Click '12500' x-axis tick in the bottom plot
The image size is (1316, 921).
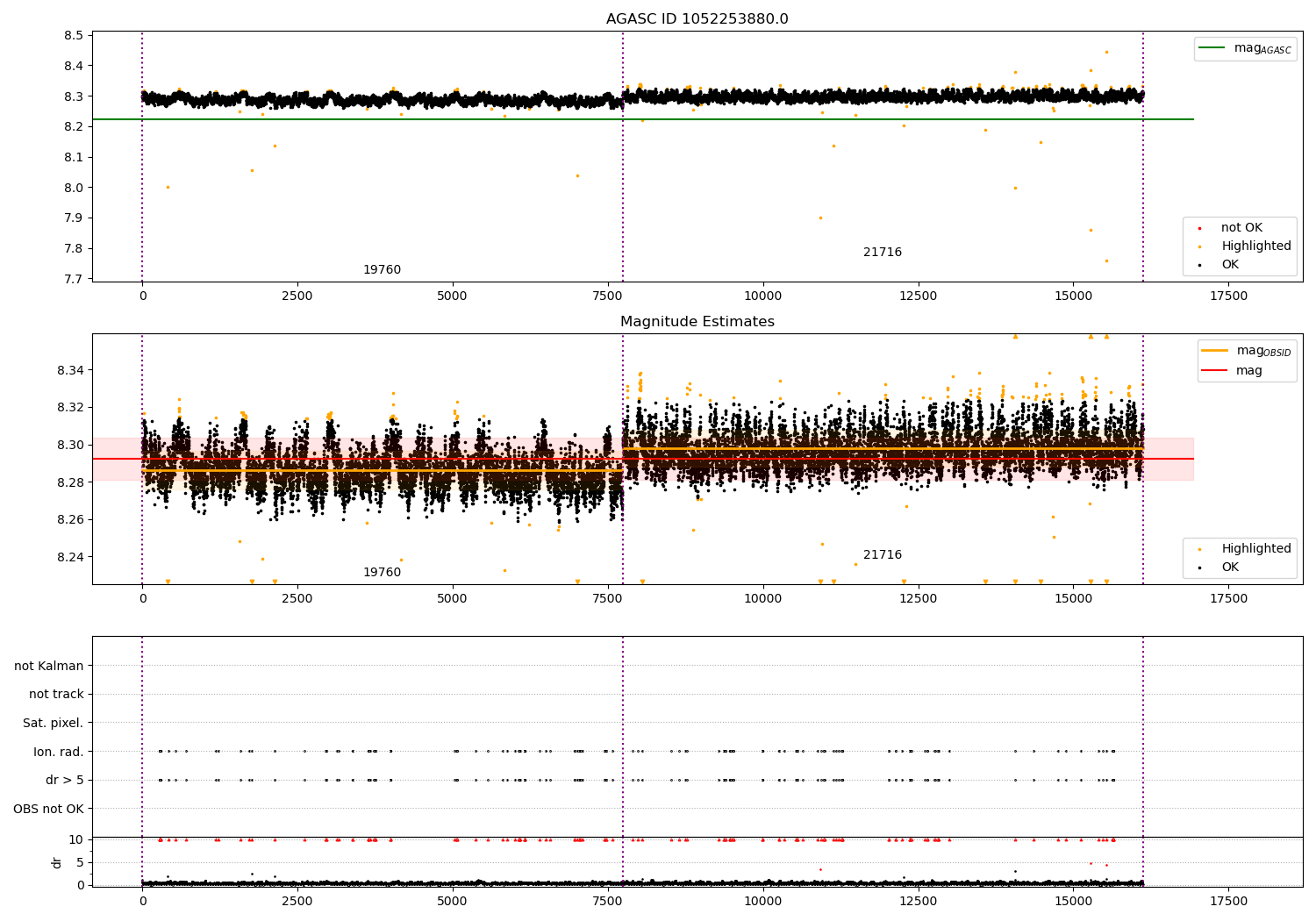[x=918, y=902]
